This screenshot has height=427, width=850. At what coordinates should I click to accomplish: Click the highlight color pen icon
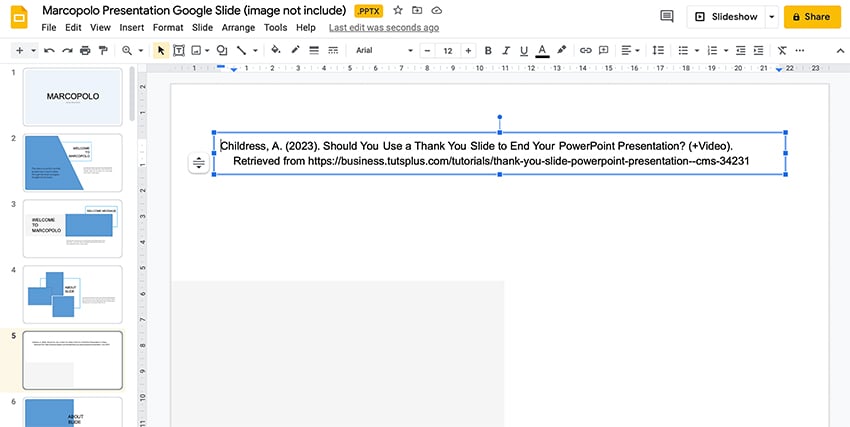pos(561,50)
